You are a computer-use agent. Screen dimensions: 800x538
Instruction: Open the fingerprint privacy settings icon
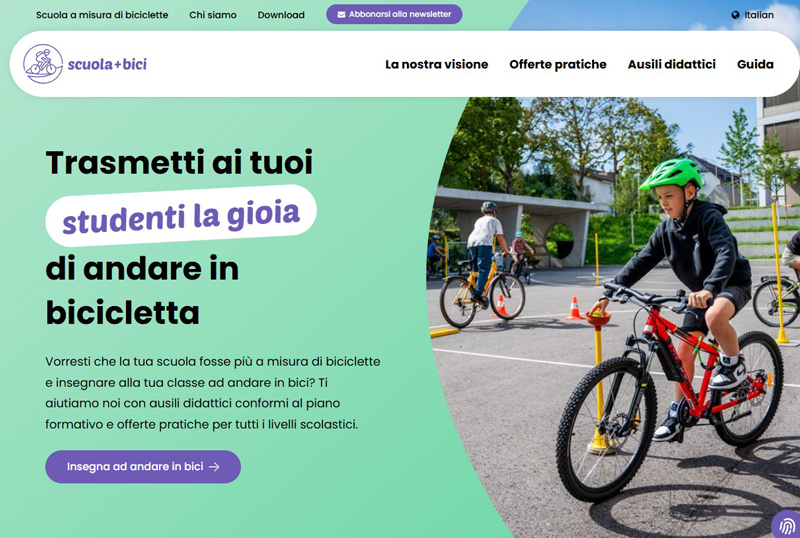pyautogui.click(x=787, y=525)
